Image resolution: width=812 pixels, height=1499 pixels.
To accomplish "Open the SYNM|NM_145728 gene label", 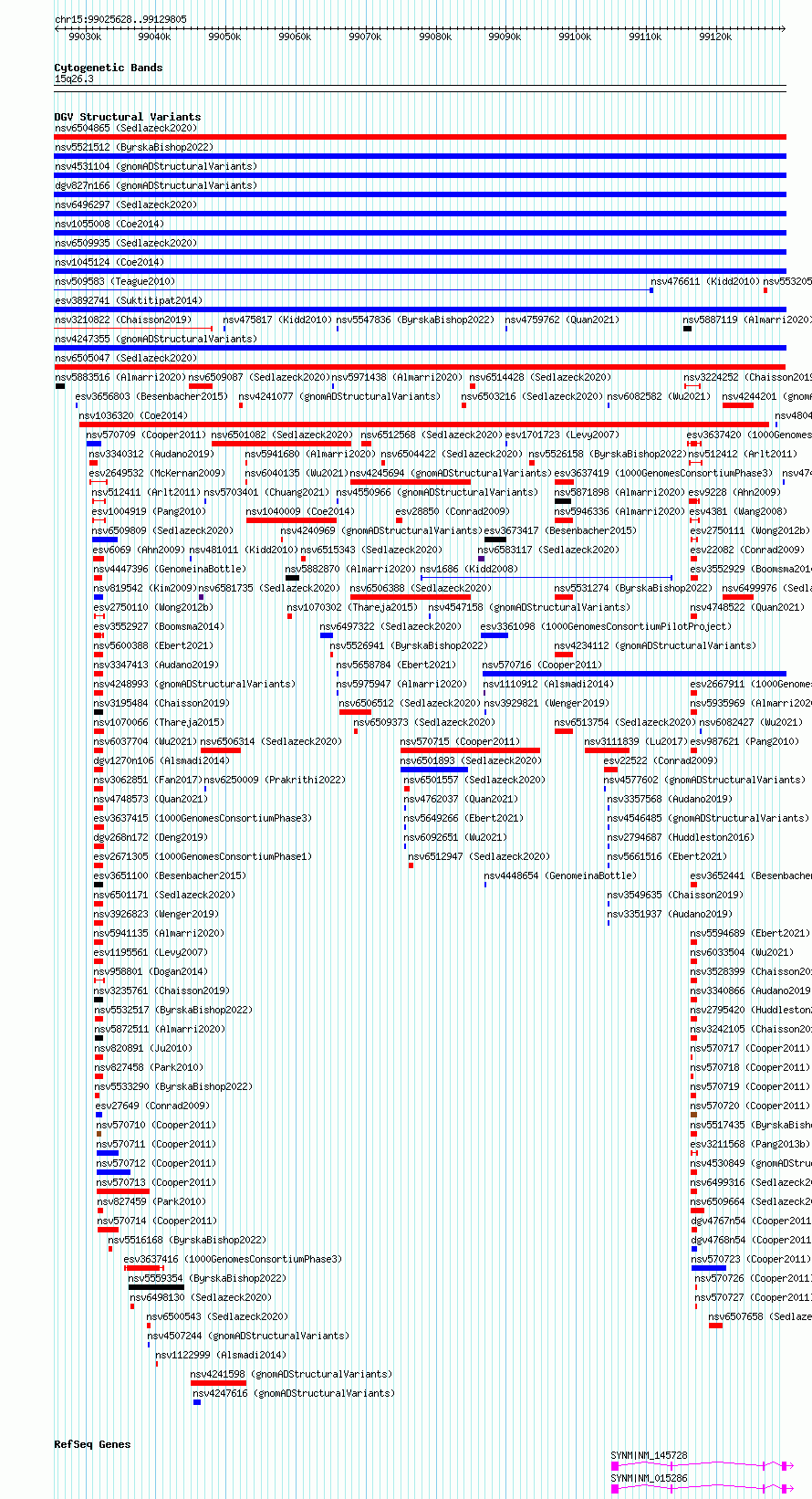I will coord(650,1455).
